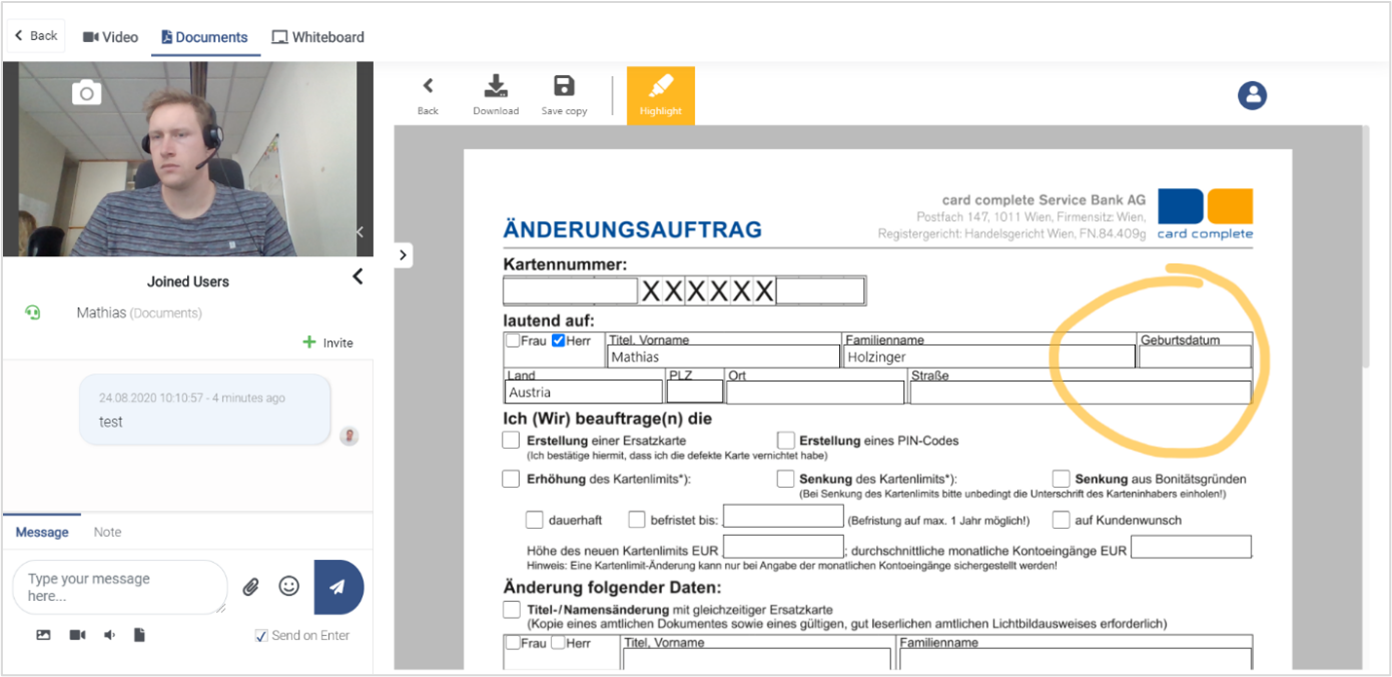Click the document toolbar Back arrow
The height and width of the screenshot is (677, 1392).
tap(428, 86)
